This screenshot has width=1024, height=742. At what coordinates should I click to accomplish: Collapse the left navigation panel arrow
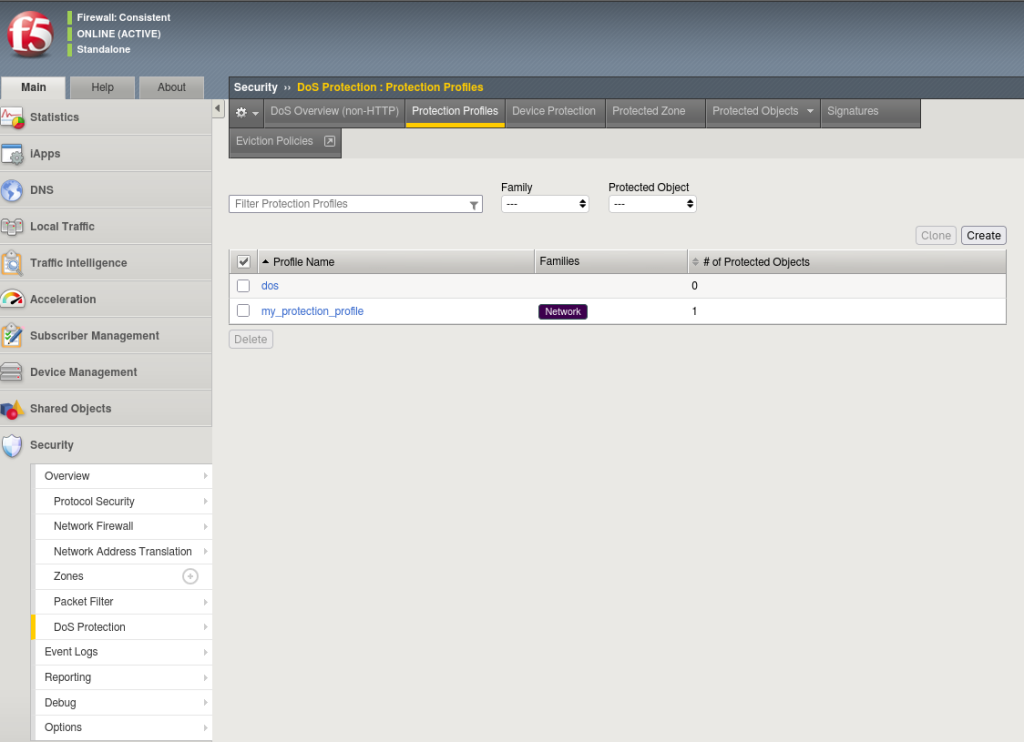218,108
